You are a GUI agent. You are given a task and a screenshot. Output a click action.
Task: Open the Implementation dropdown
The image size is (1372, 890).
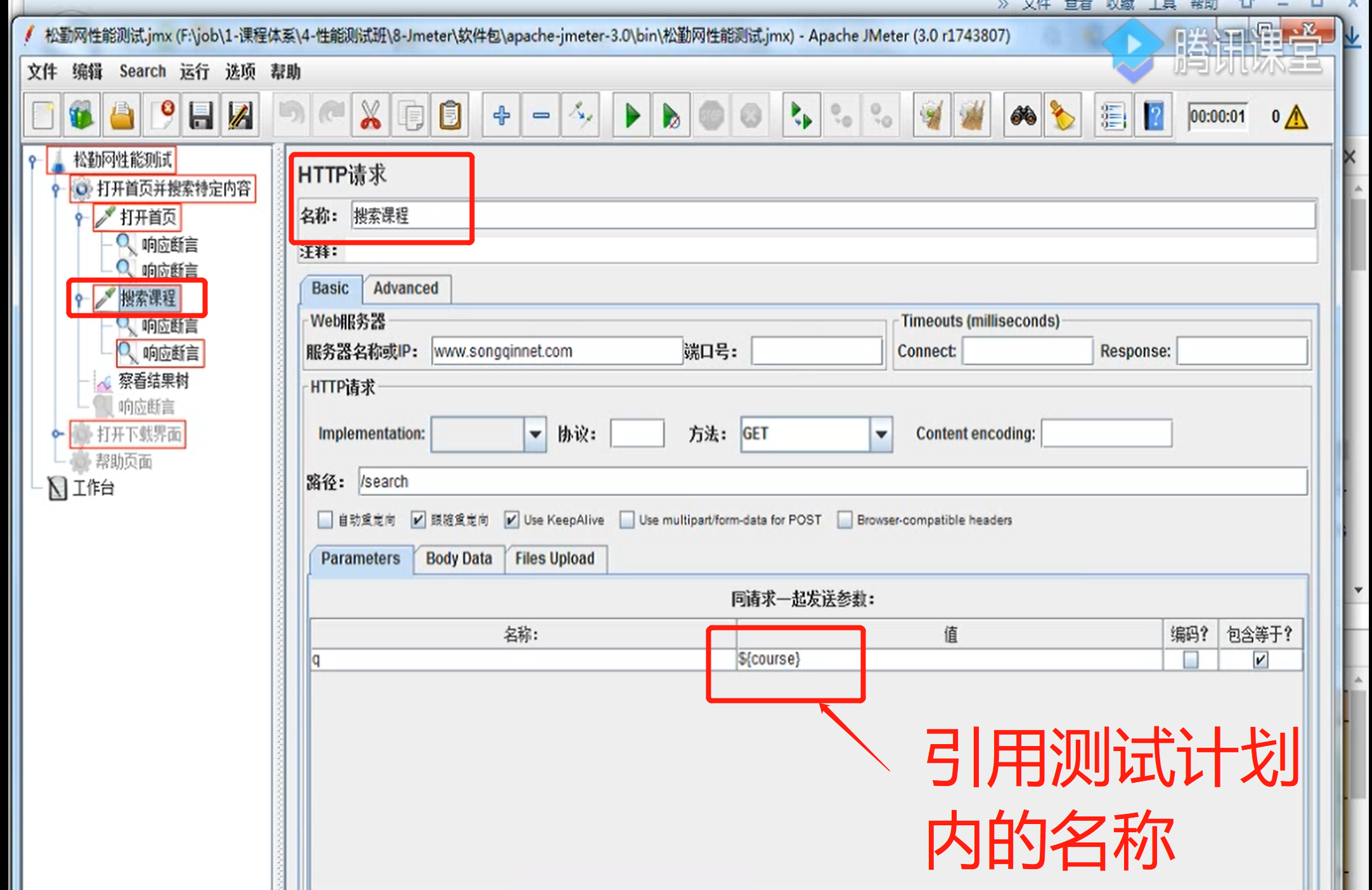pyautogui.click(x=535, y=435)
